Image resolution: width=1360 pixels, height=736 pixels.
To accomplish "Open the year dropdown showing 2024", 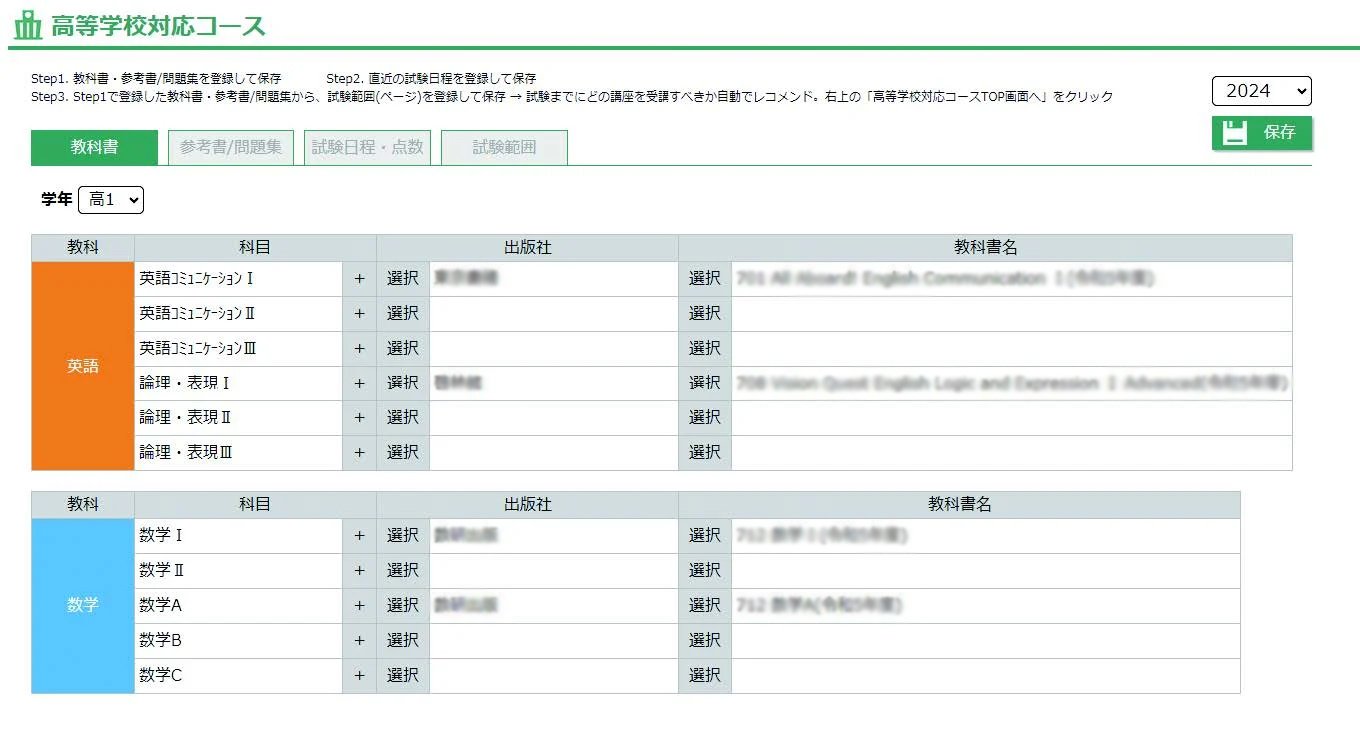I will (1261, 91).
